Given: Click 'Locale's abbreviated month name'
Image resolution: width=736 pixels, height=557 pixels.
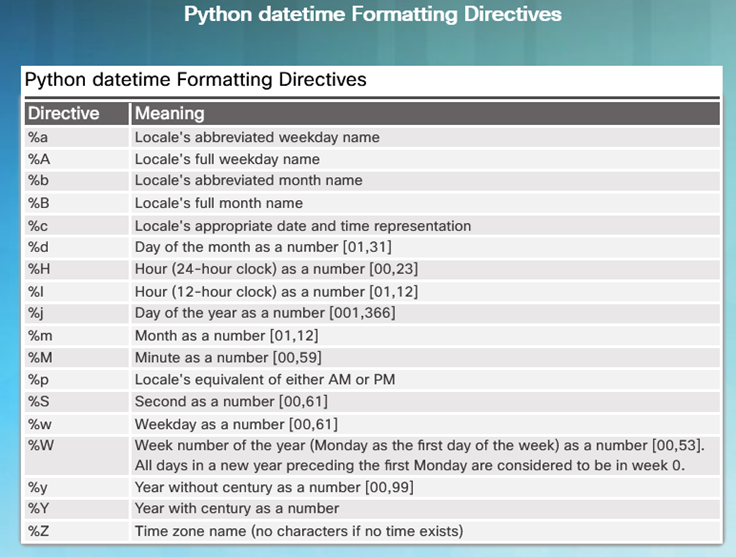Looking at the screenshot, I should click(248, 180).
